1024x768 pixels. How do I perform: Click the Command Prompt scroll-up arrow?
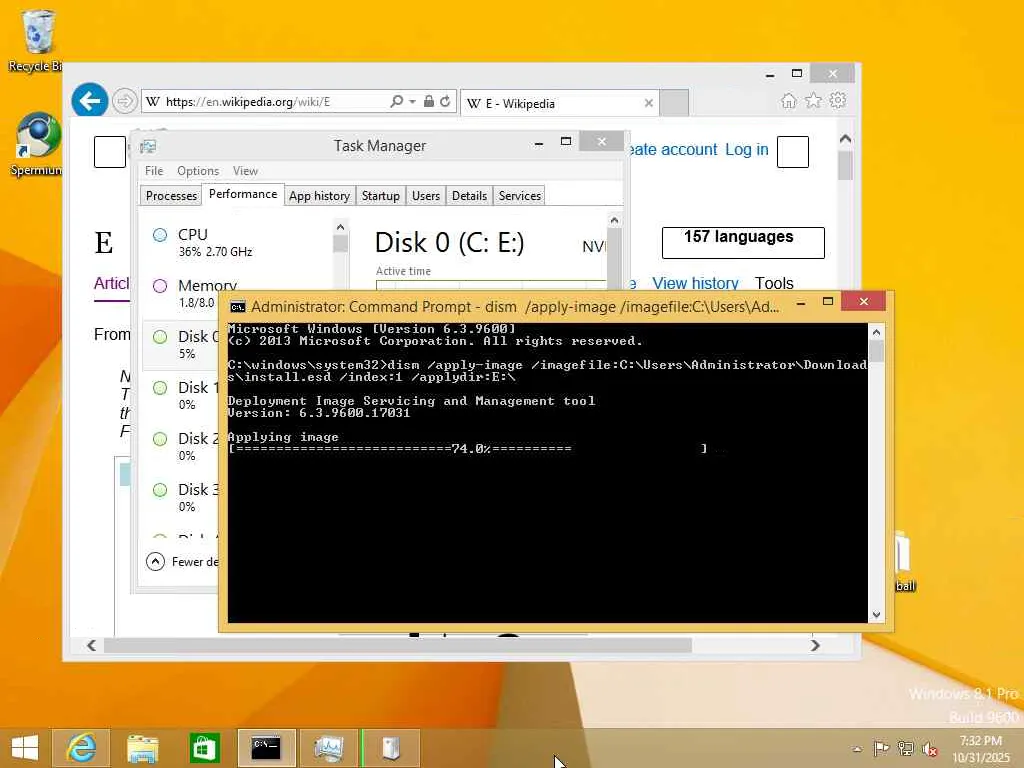click(x=876, y=332)
